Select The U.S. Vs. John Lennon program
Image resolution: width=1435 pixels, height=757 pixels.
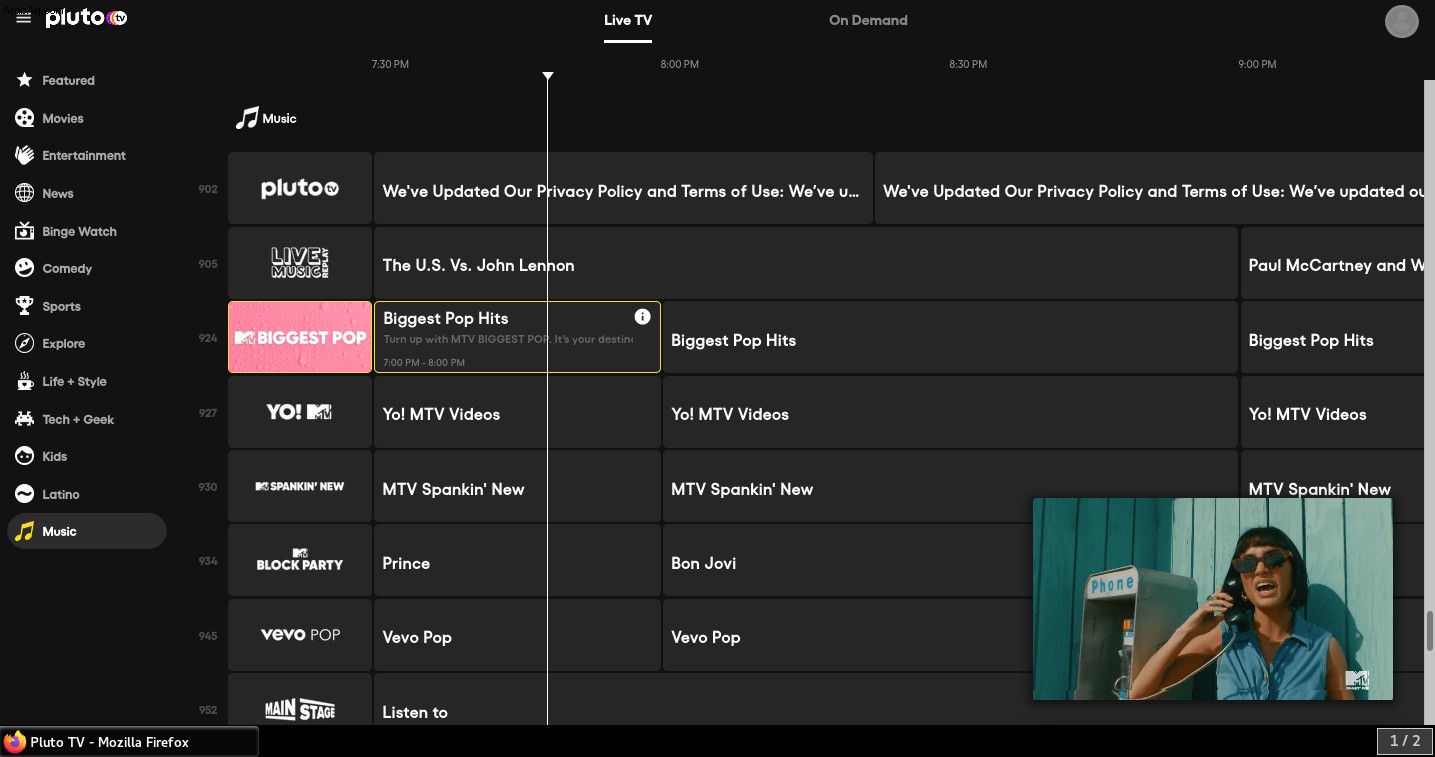806,263
